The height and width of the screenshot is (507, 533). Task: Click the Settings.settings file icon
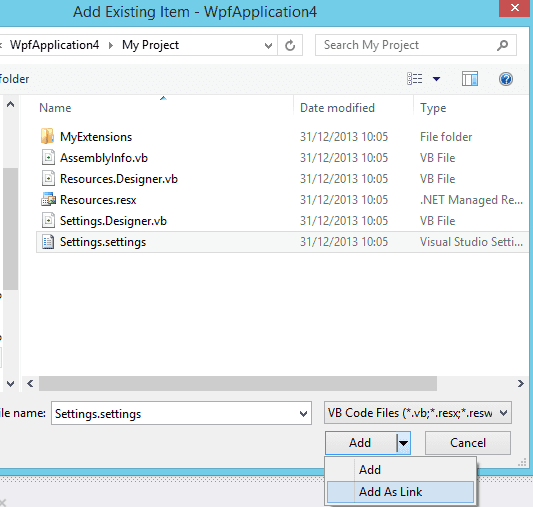[48, 242]
